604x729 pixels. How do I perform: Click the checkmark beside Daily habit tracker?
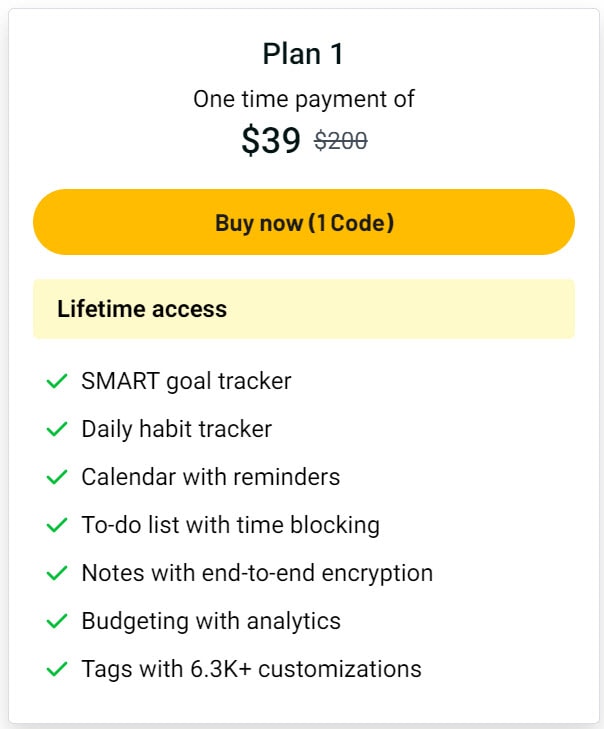coord(57,429)
